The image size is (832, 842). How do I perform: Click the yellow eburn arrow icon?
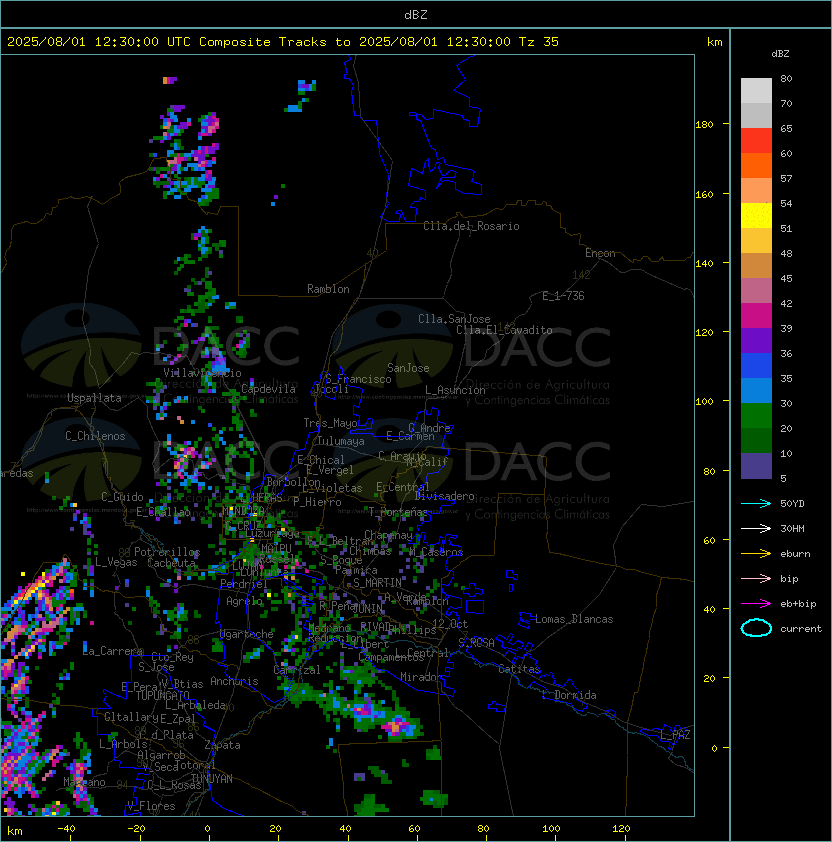coord(756,554)
